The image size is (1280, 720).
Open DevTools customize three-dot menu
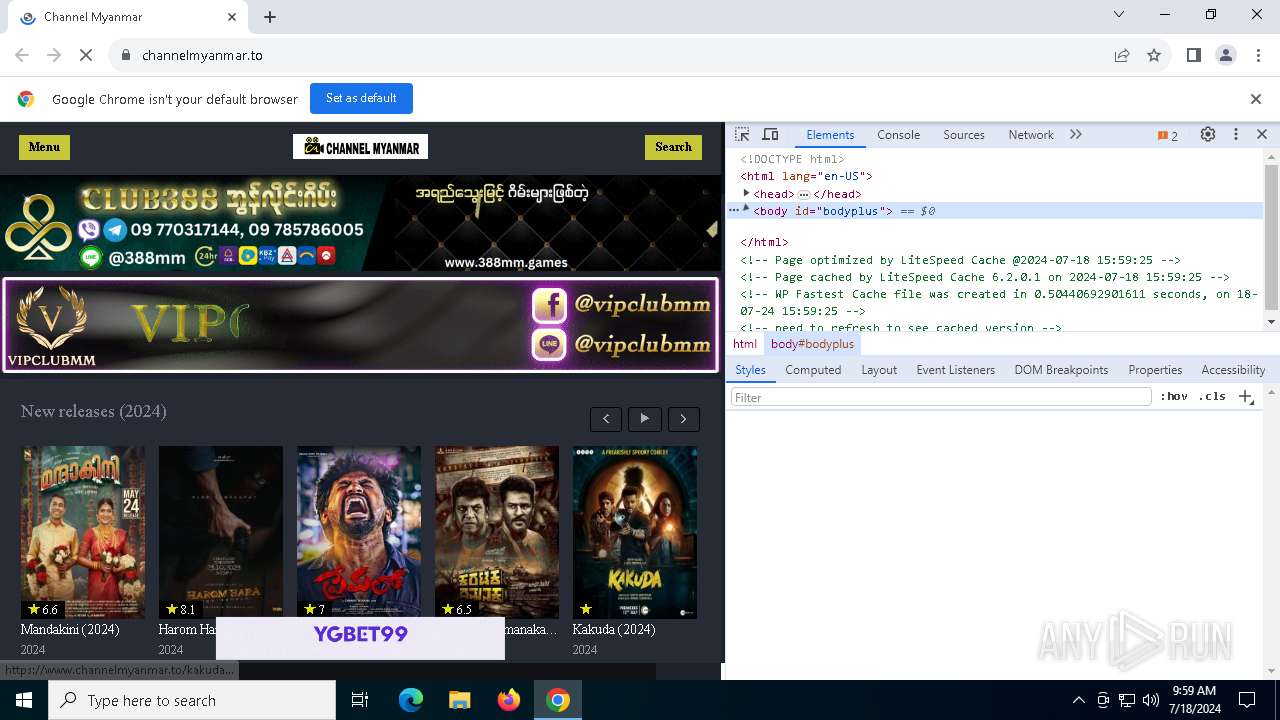click(1236, 135)
